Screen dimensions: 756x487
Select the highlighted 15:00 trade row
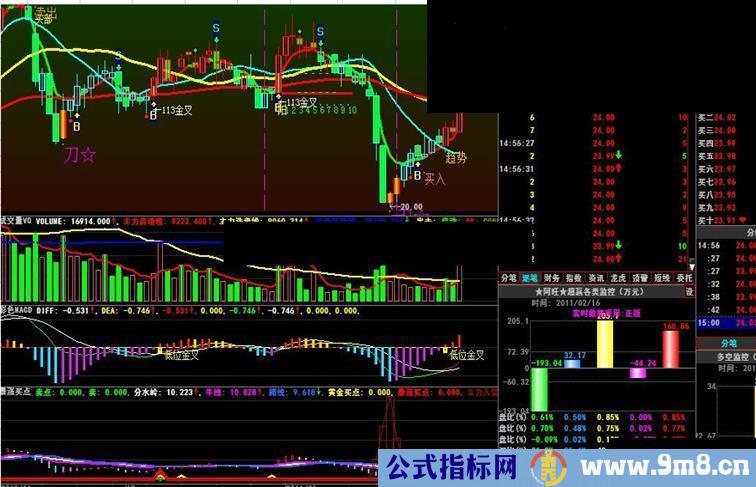(x=725, y=323)
